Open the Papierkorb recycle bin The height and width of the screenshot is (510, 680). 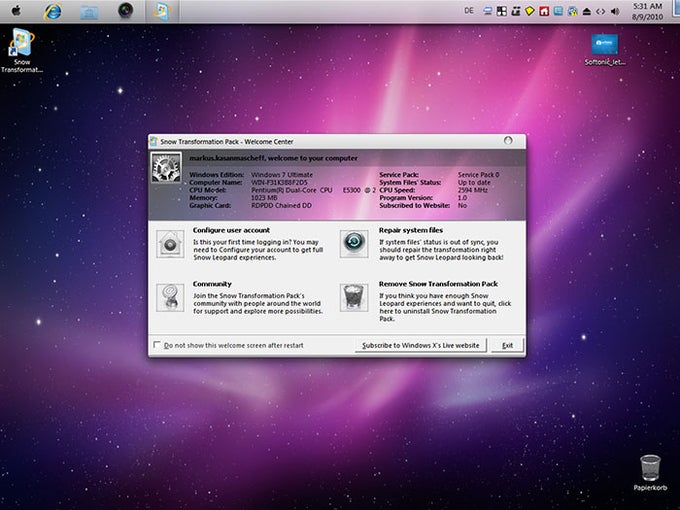pyautogui.click(x=650, y=473)
